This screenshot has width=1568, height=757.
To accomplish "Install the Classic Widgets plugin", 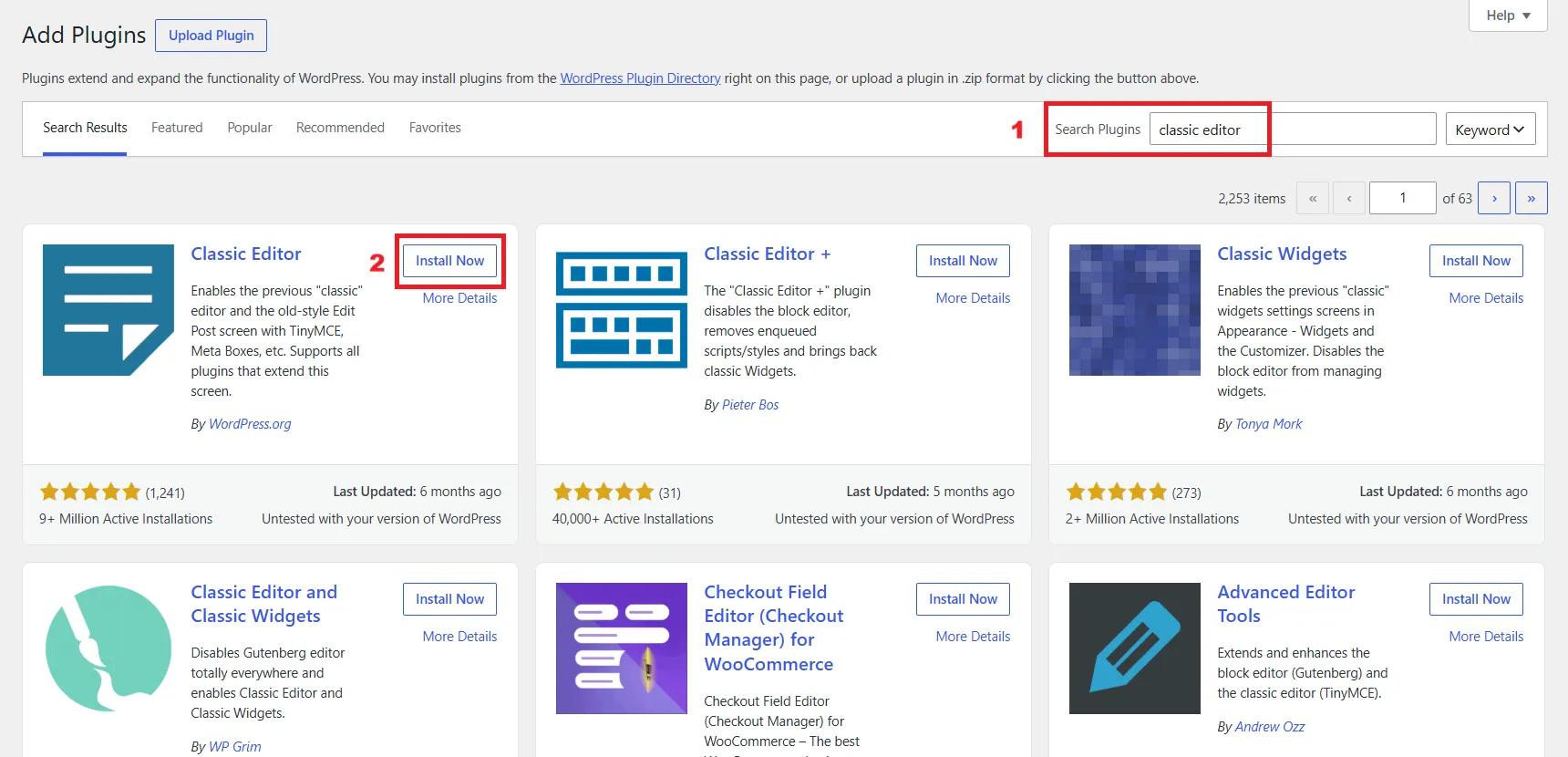I will point(1477,261).
